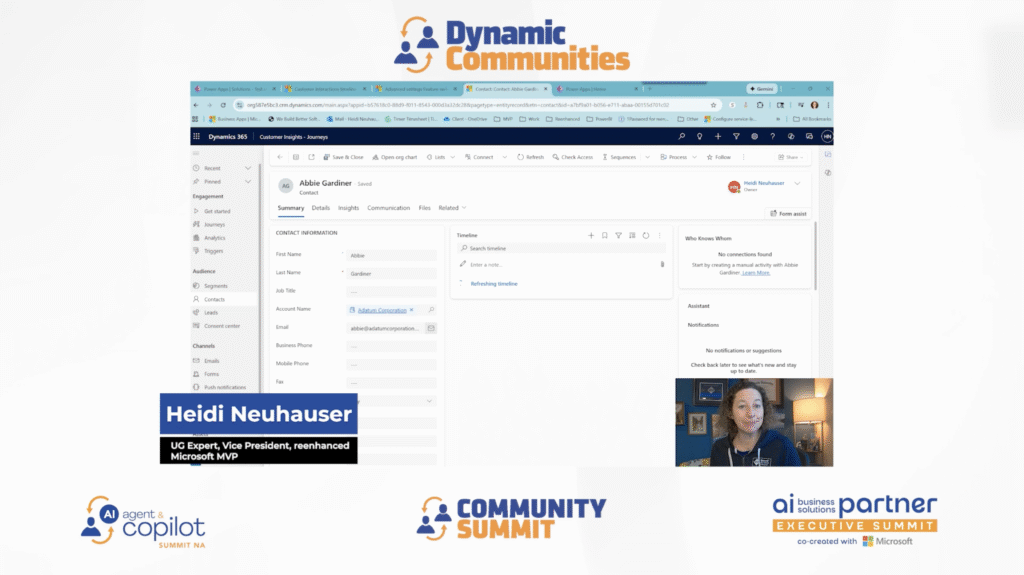Switch to the Details tab

tap(320, 208)
